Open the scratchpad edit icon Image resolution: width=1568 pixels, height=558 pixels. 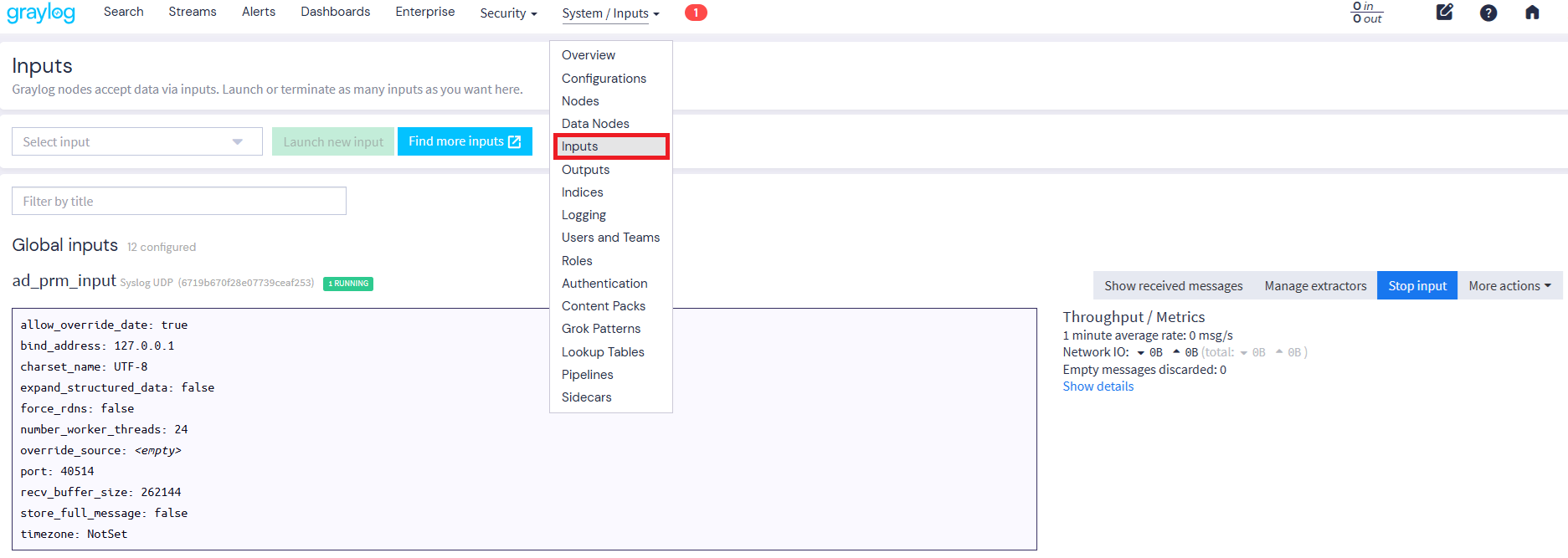coord(1444,13)
